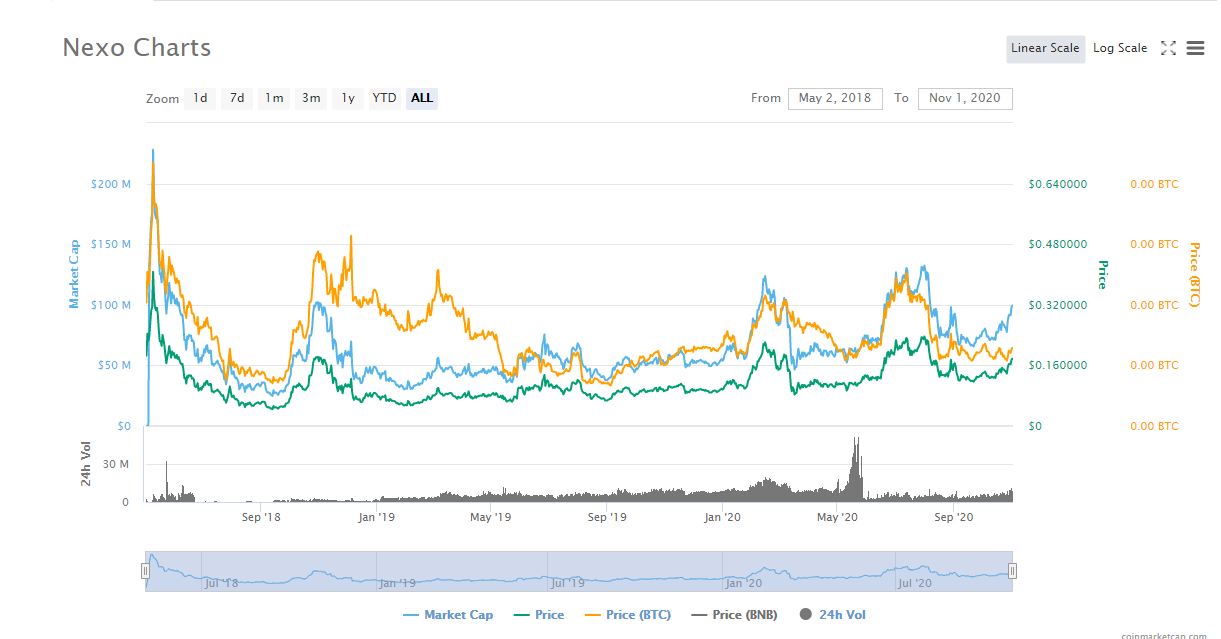Click the vertical Price (BTC) axis title
The width and height of the screenshot is (1221, 639).
(x=1194, y=274)
